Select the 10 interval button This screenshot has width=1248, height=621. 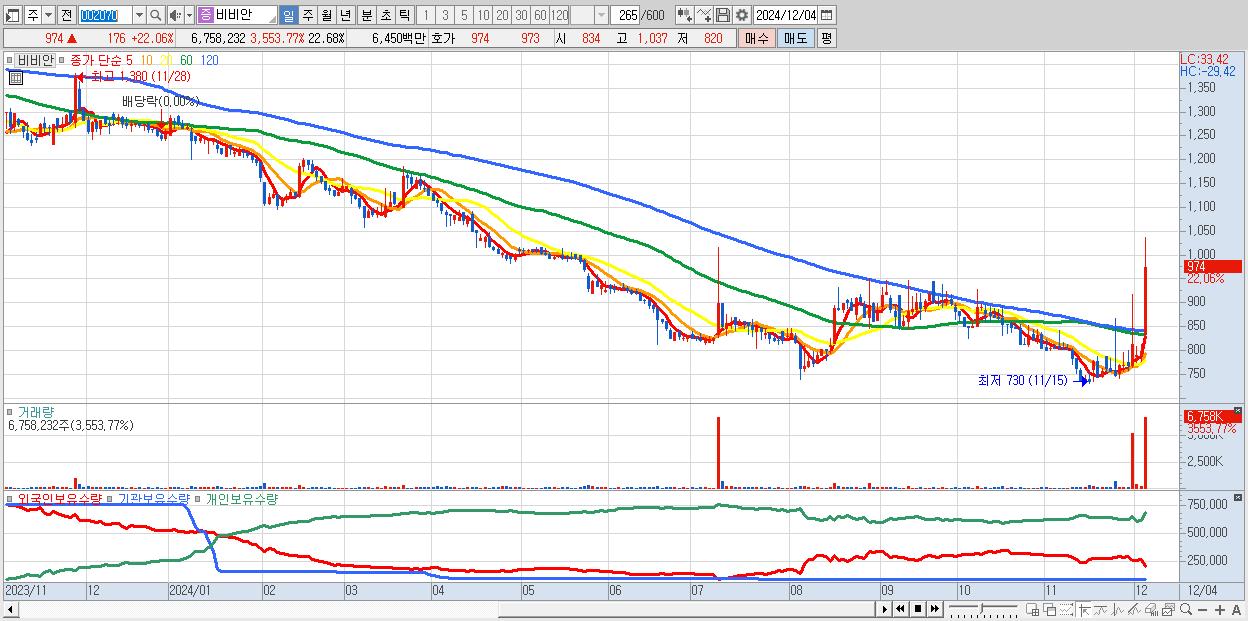(x=483, y=15)
